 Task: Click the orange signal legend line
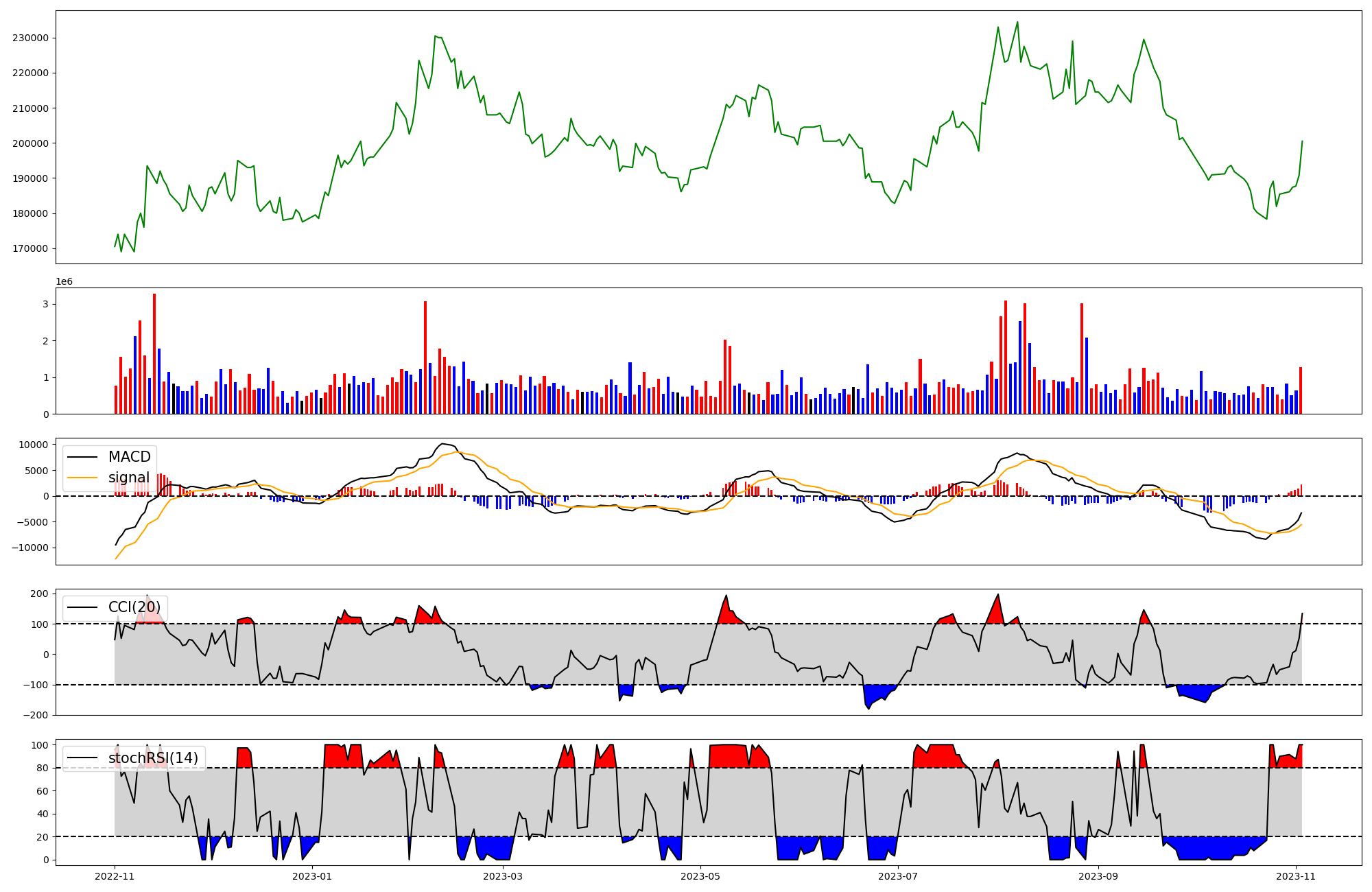coord(83,478)
